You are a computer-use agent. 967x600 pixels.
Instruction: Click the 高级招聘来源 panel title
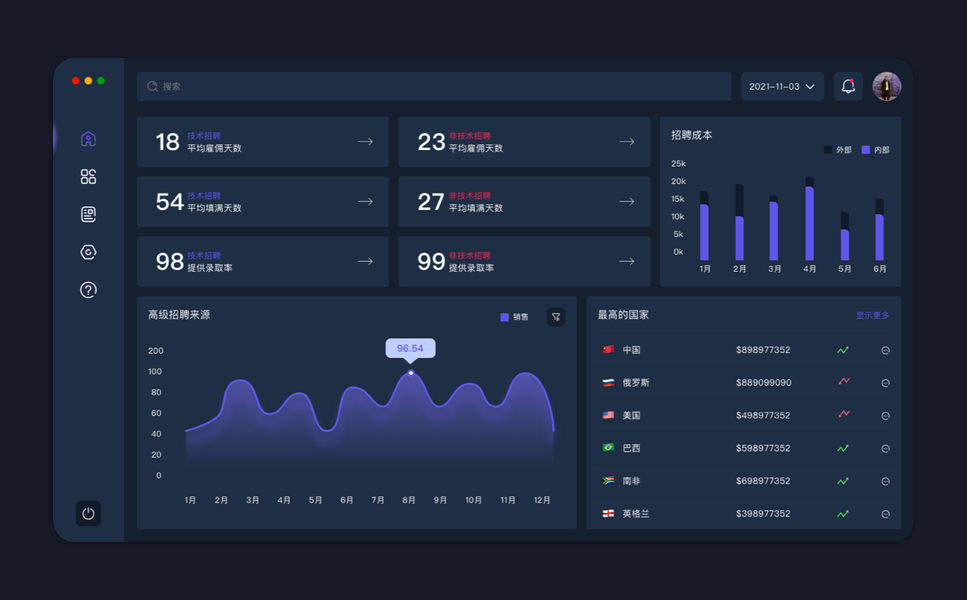(x=179, y=314)
